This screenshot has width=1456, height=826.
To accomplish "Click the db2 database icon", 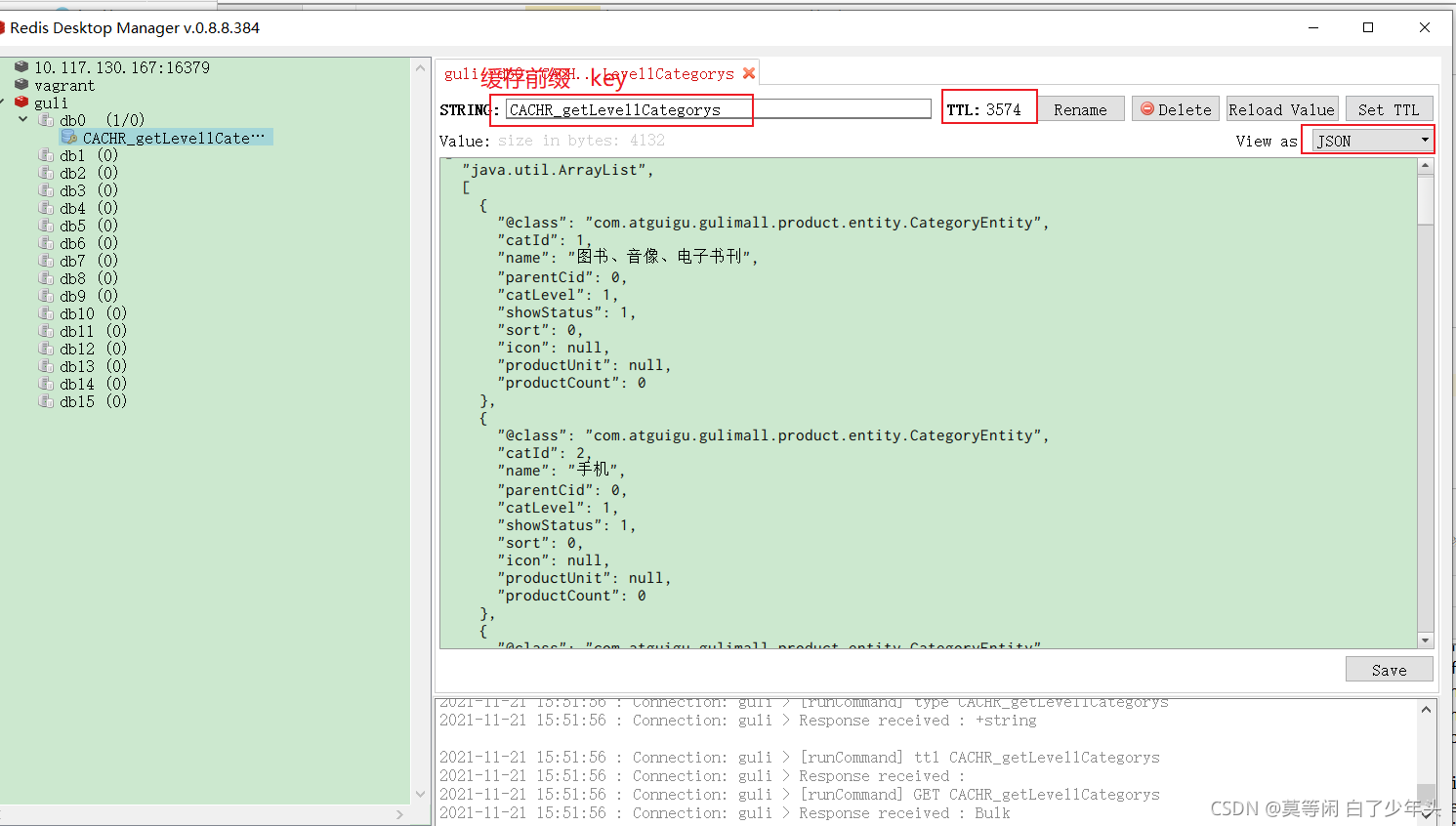I will (x=46, y=173).
